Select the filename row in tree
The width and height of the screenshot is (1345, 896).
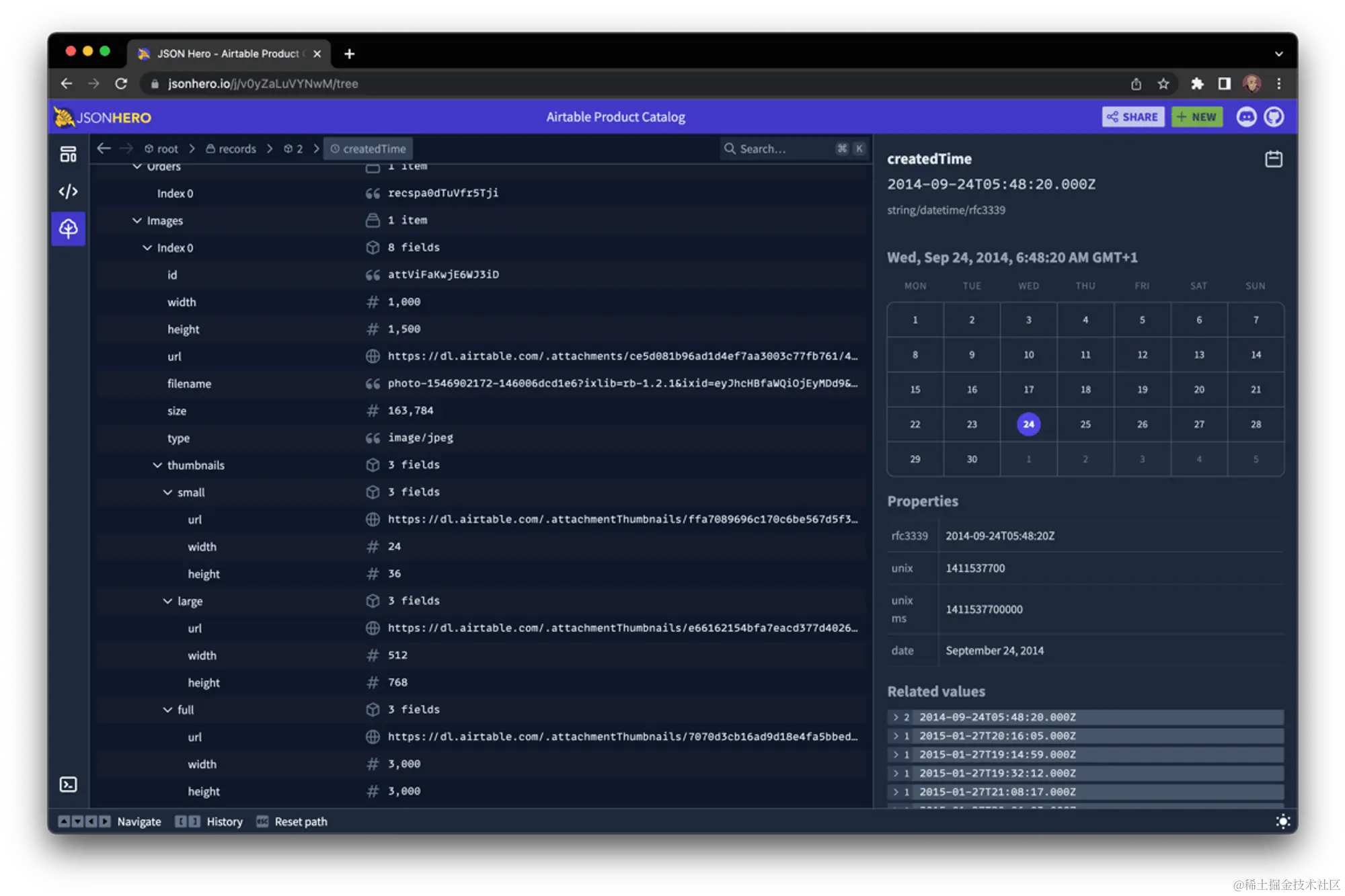point(189,384)
